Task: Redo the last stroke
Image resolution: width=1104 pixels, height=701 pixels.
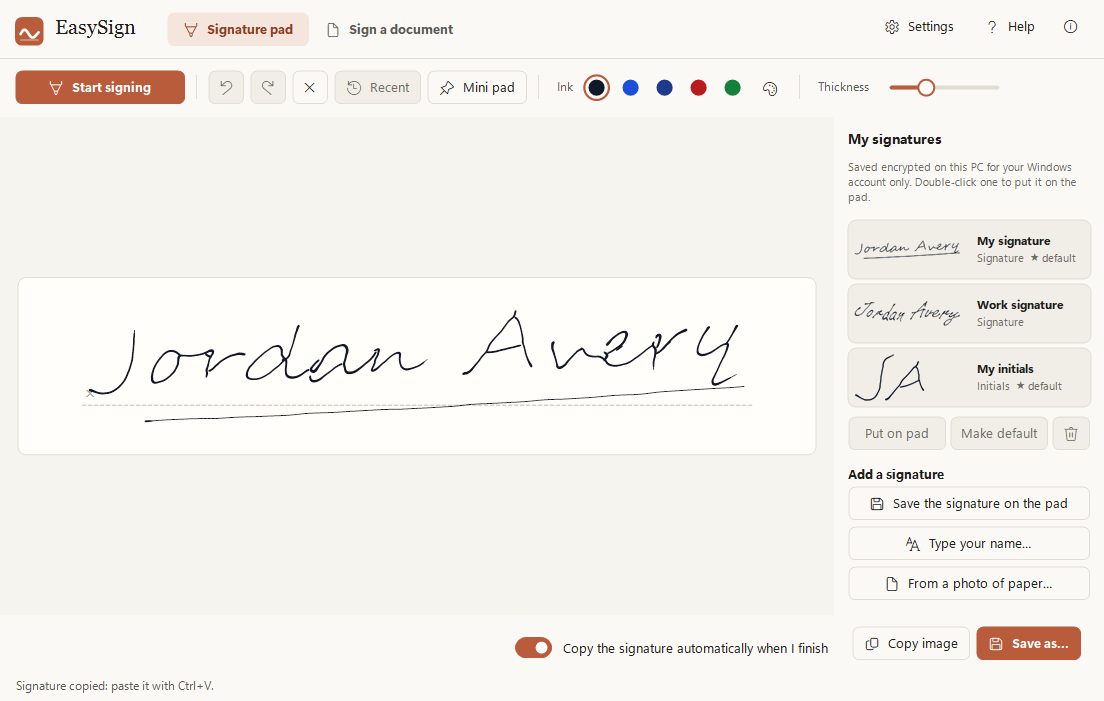Action: [268, 87]
